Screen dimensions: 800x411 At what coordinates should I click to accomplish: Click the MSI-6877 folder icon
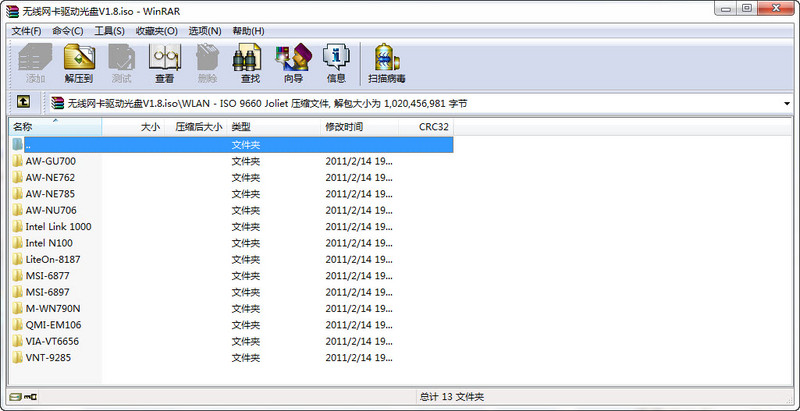click(18, 276)
